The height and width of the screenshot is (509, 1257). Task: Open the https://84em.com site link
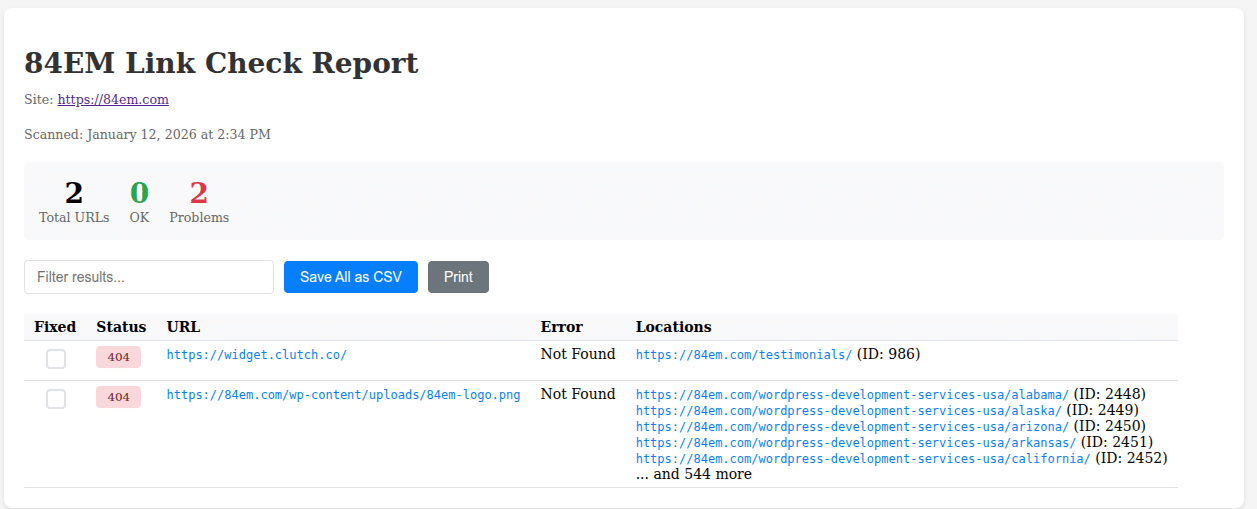[x=113, y=100]
